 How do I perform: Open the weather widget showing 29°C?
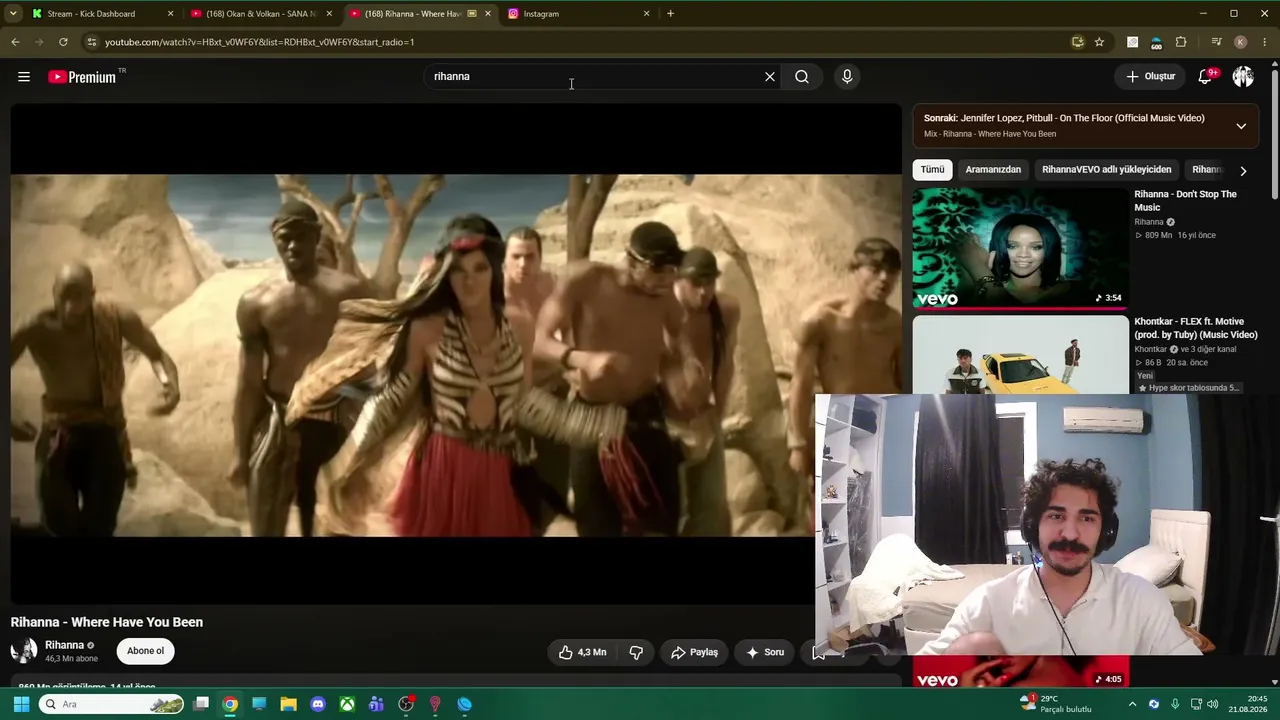tap(1056, 704)
